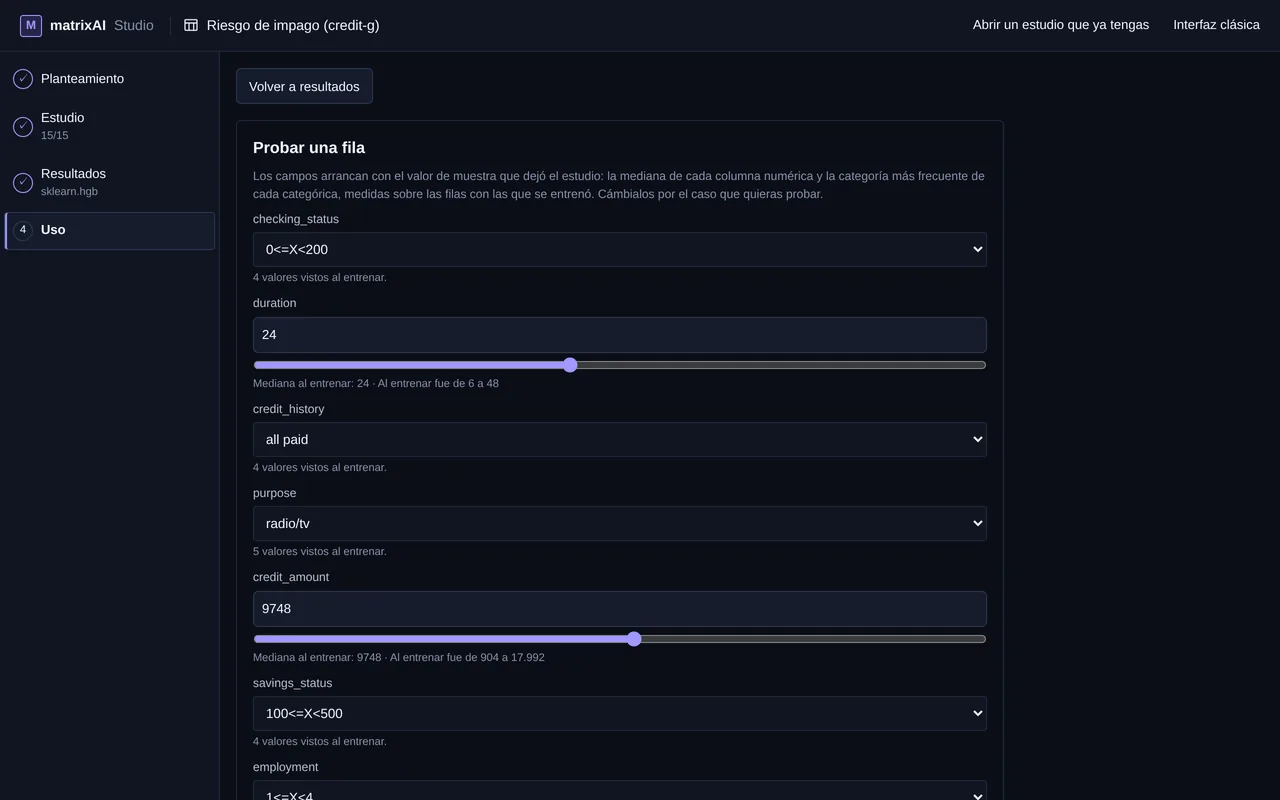The height and width of the screenshot is (800, 1280).
Task: Open the savings_status dropdown
Action: (x=620, y=714)
